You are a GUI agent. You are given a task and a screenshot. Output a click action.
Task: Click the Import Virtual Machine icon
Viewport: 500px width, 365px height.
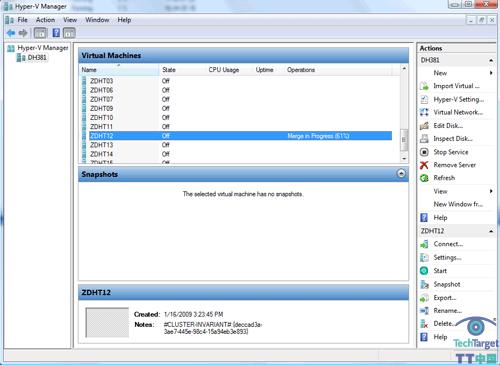tap(424, 86)
